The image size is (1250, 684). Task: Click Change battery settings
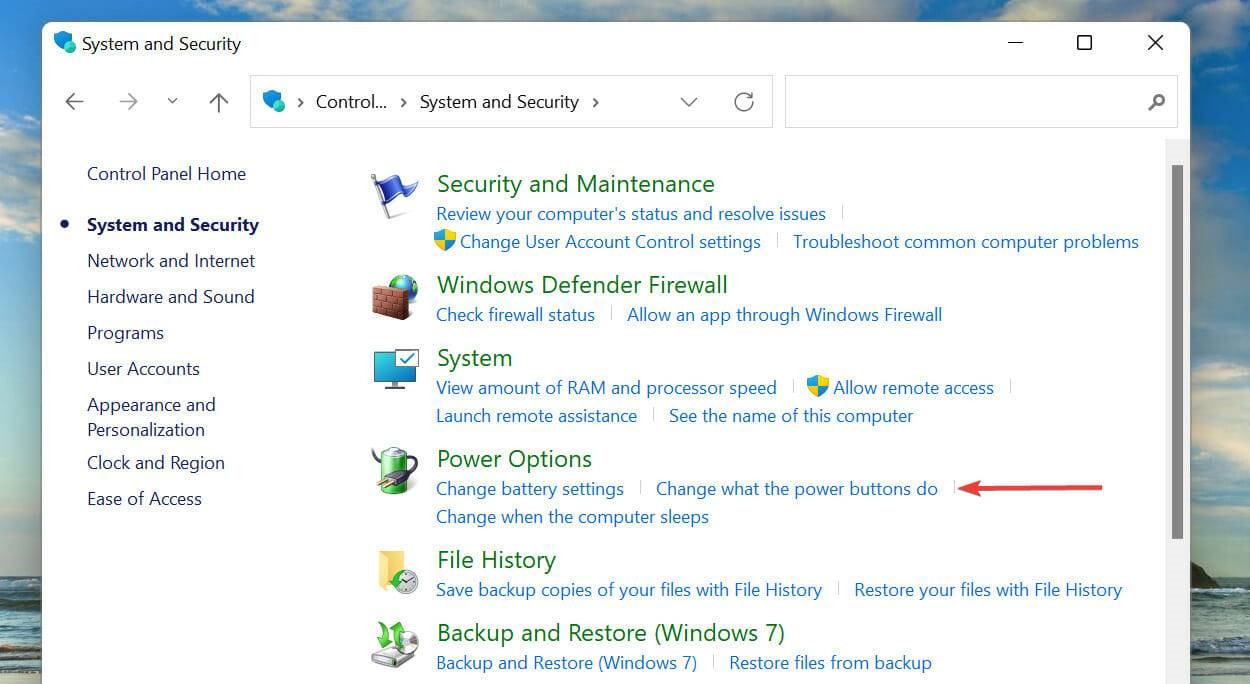530,489
